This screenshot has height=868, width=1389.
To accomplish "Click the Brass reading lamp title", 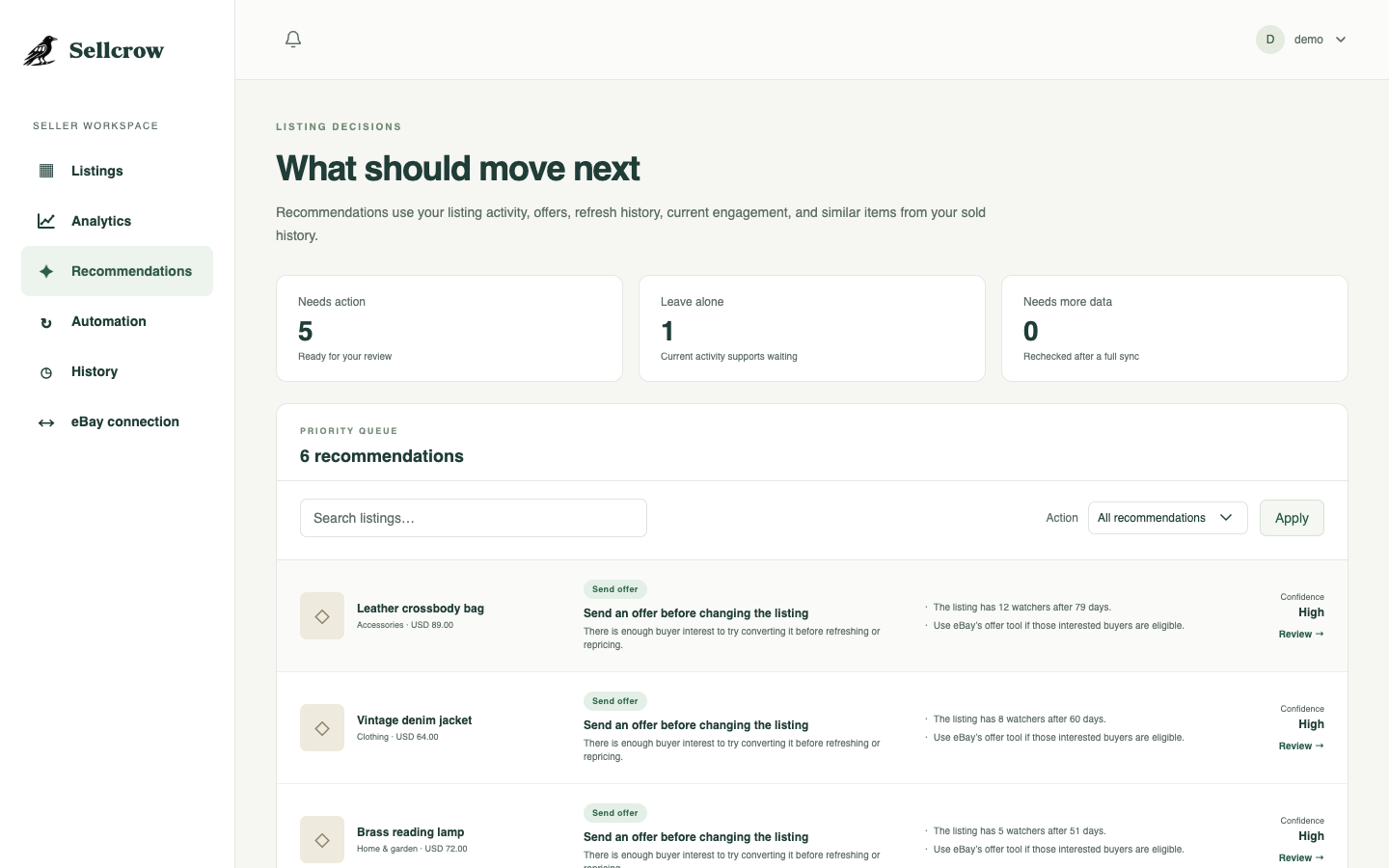I will click(411, 832).
